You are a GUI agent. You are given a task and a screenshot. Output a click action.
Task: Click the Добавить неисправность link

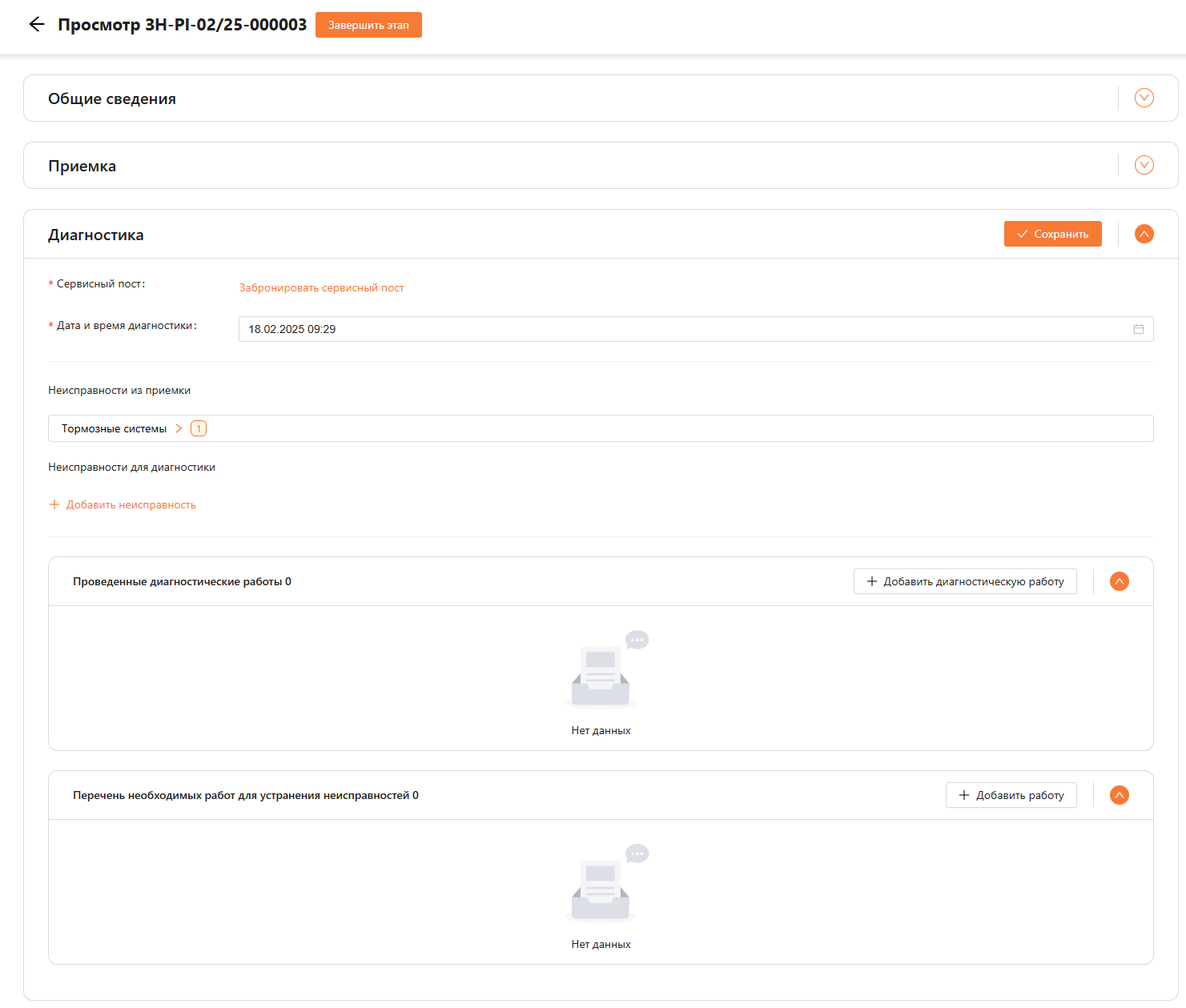pyautogui.click(x=131, y=504)
